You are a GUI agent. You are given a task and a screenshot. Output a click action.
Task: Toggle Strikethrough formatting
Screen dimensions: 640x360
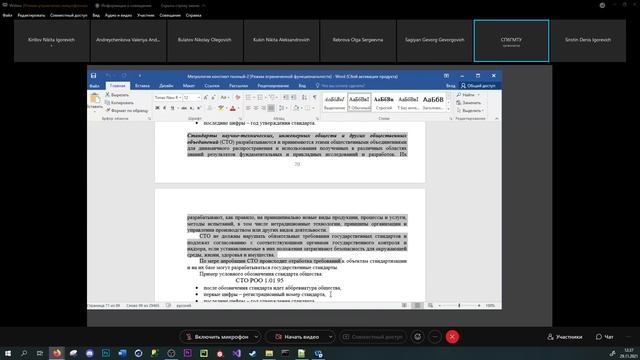point(184,108)
